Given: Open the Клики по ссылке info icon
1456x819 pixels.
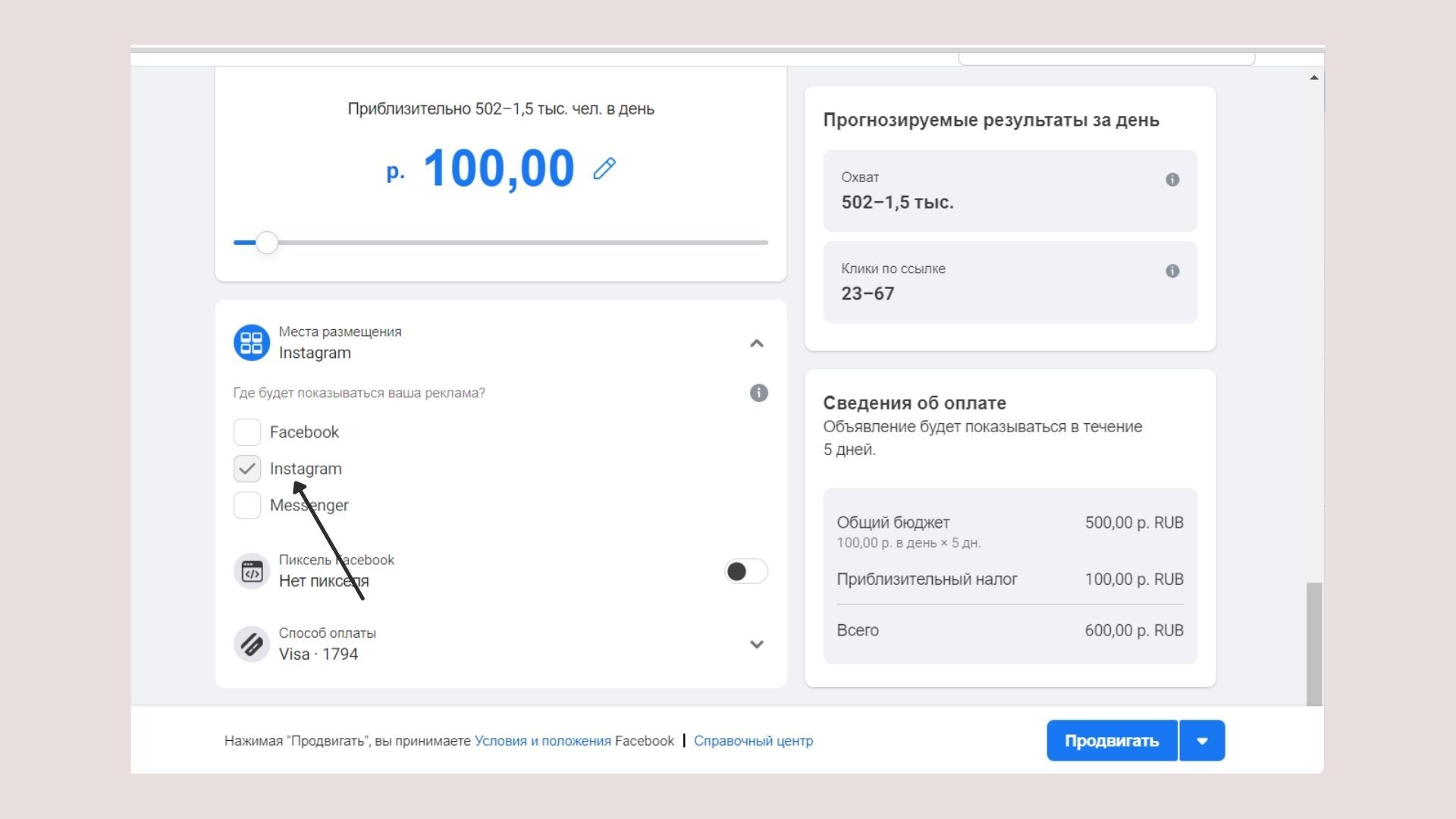Looking at the screenshot, I should 1172,271.
